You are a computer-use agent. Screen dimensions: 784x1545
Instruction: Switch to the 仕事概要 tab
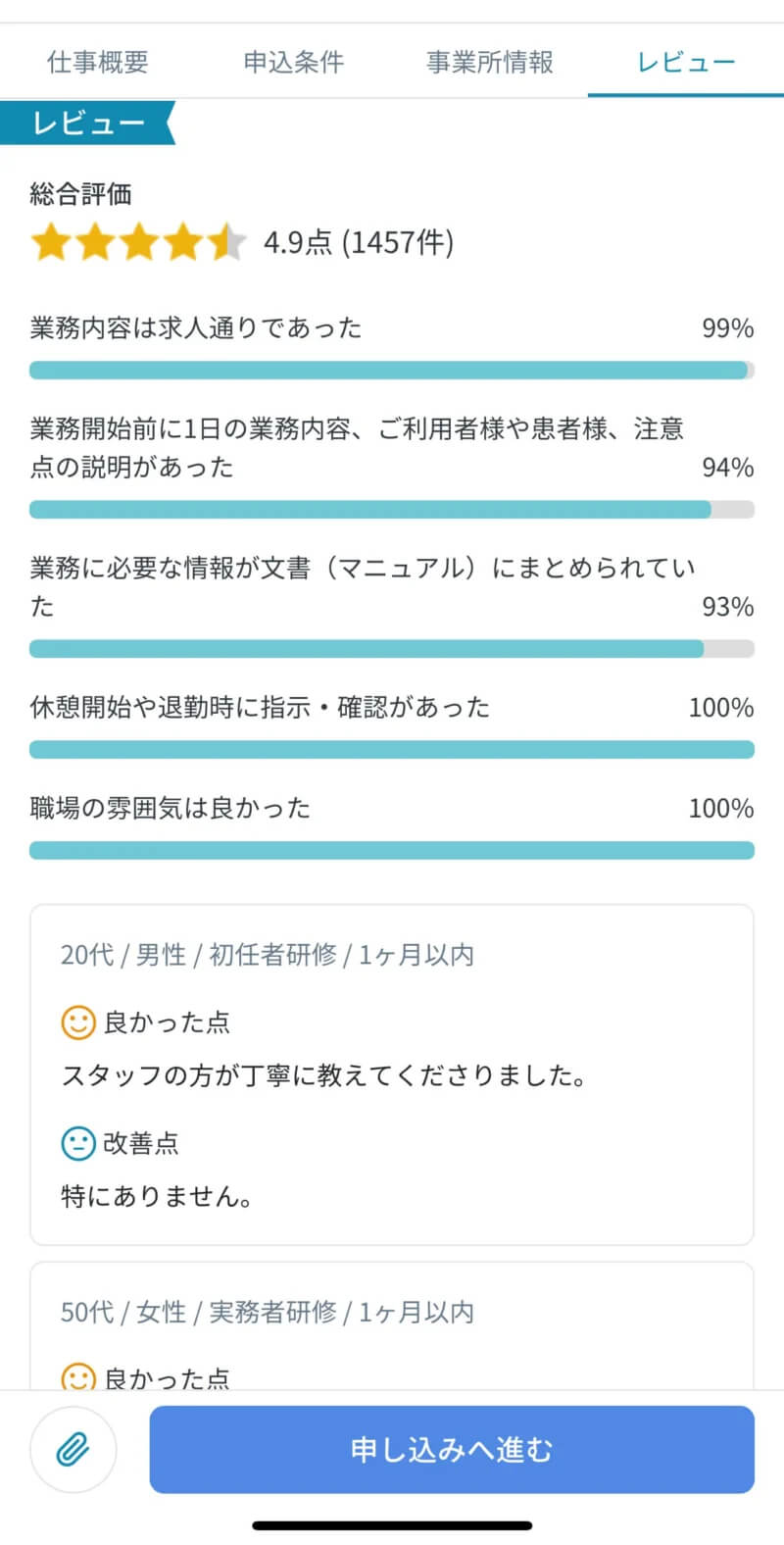point(98,60)
